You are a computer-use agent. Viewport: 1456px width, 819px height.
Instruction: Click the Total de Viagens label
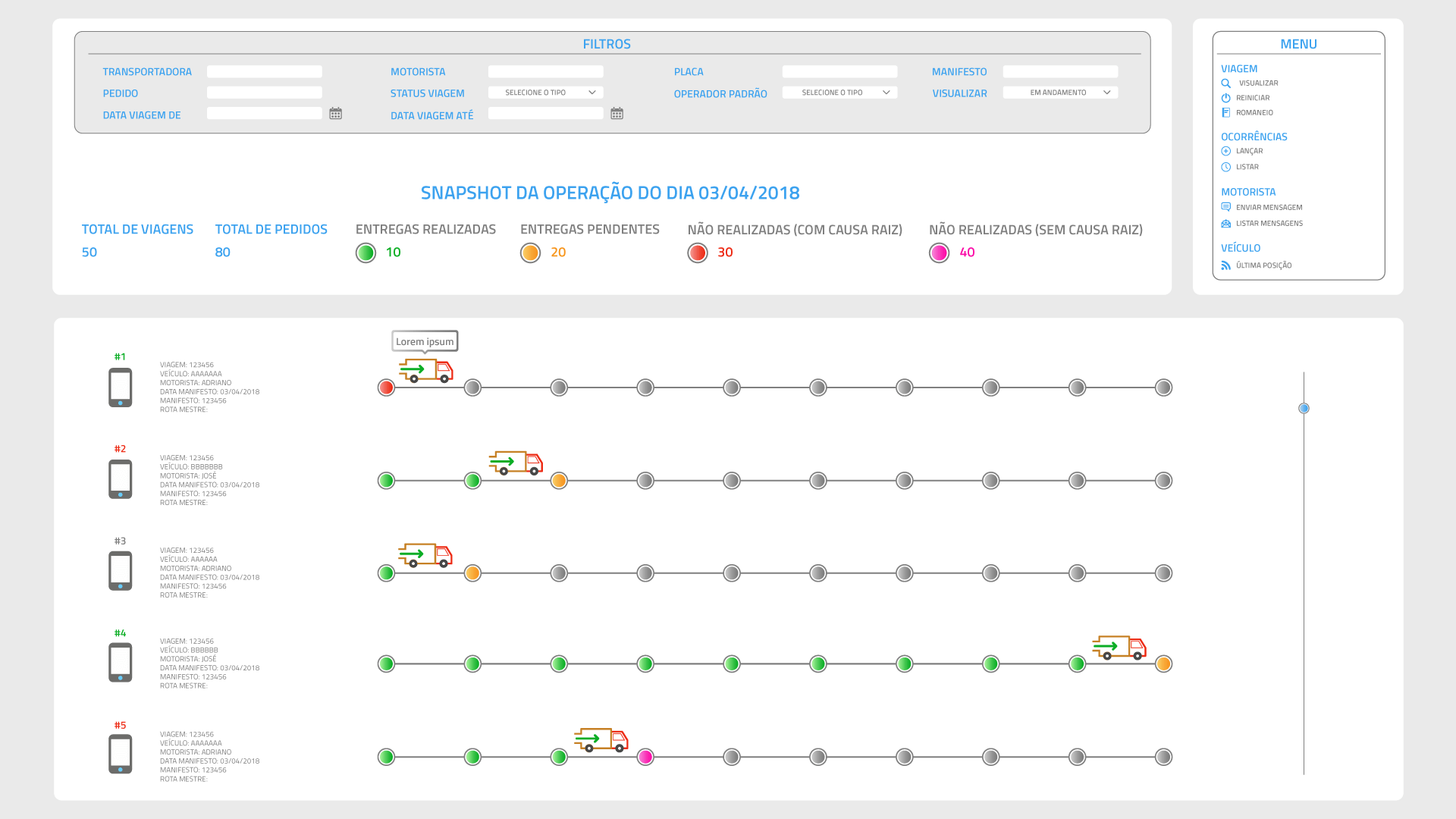click(137, 229)
